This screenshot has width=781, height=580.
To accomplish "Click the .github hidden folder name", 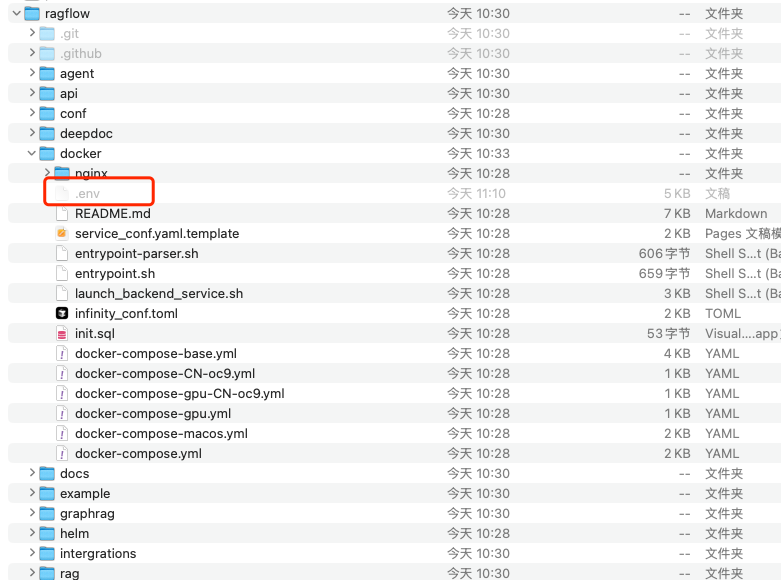I will [80, 53].
